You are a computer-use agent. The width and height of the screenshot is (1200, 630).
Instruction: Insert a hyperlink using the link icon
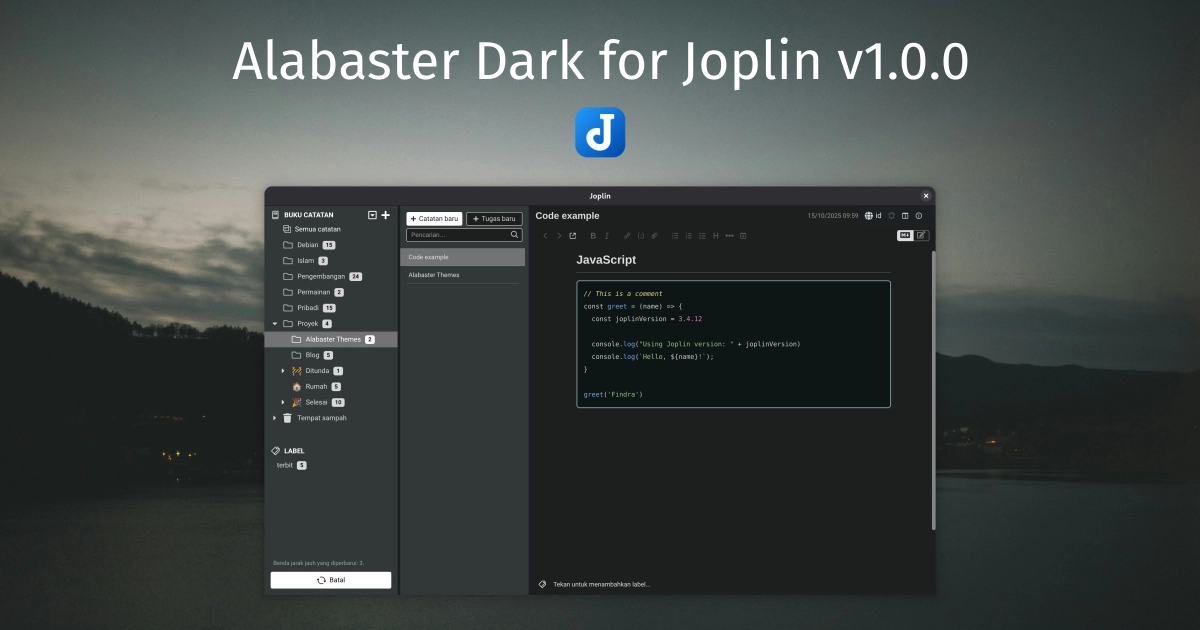625,235
